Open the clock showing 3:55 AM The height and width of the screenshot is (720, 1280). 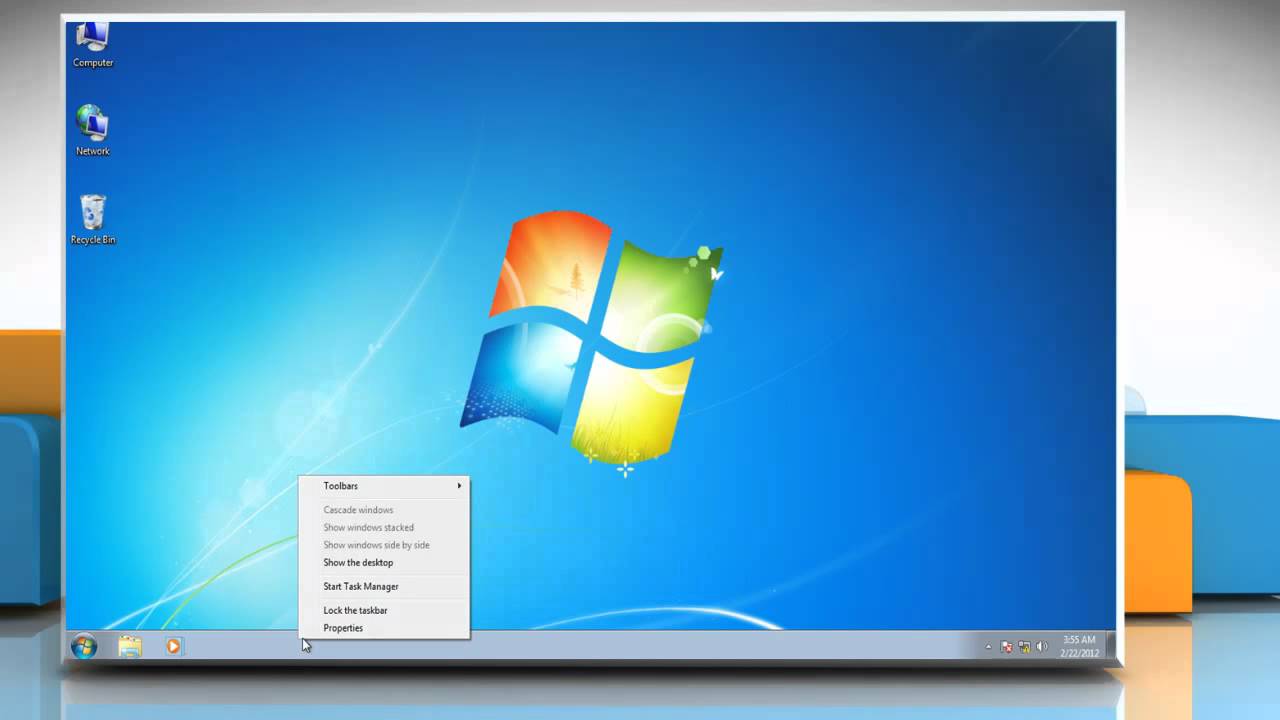[1079, 646]
